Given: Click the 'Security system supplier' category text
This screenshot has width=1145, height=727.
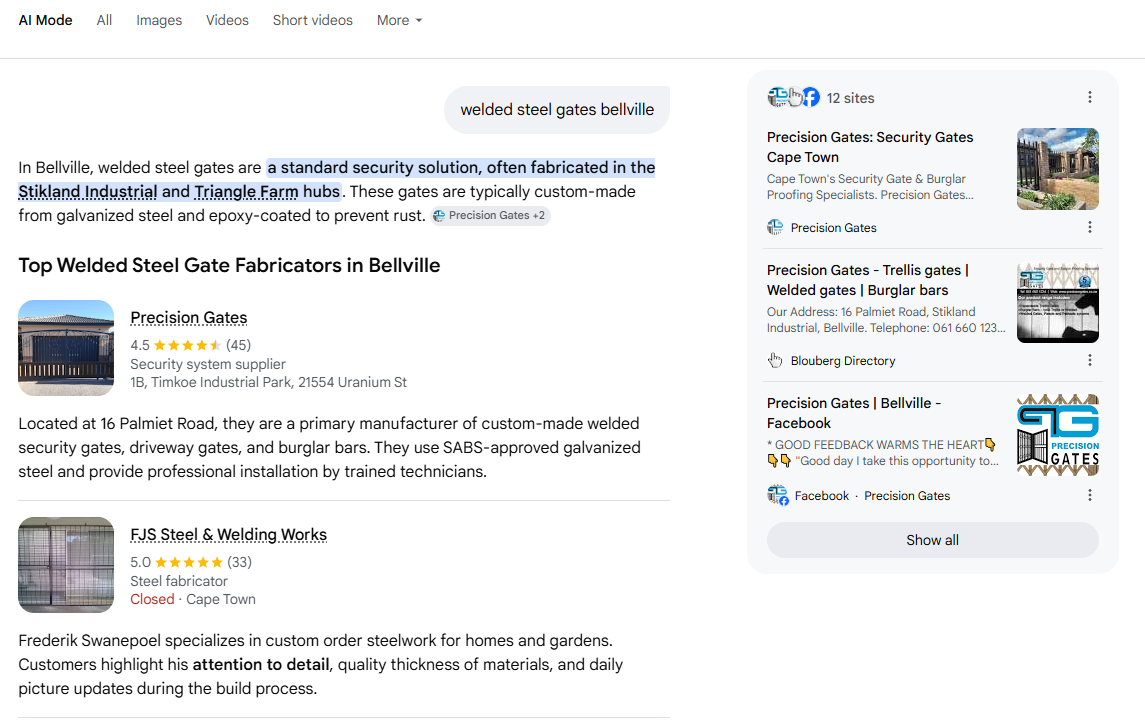Looking at the screenshot, I should [208, 364].
